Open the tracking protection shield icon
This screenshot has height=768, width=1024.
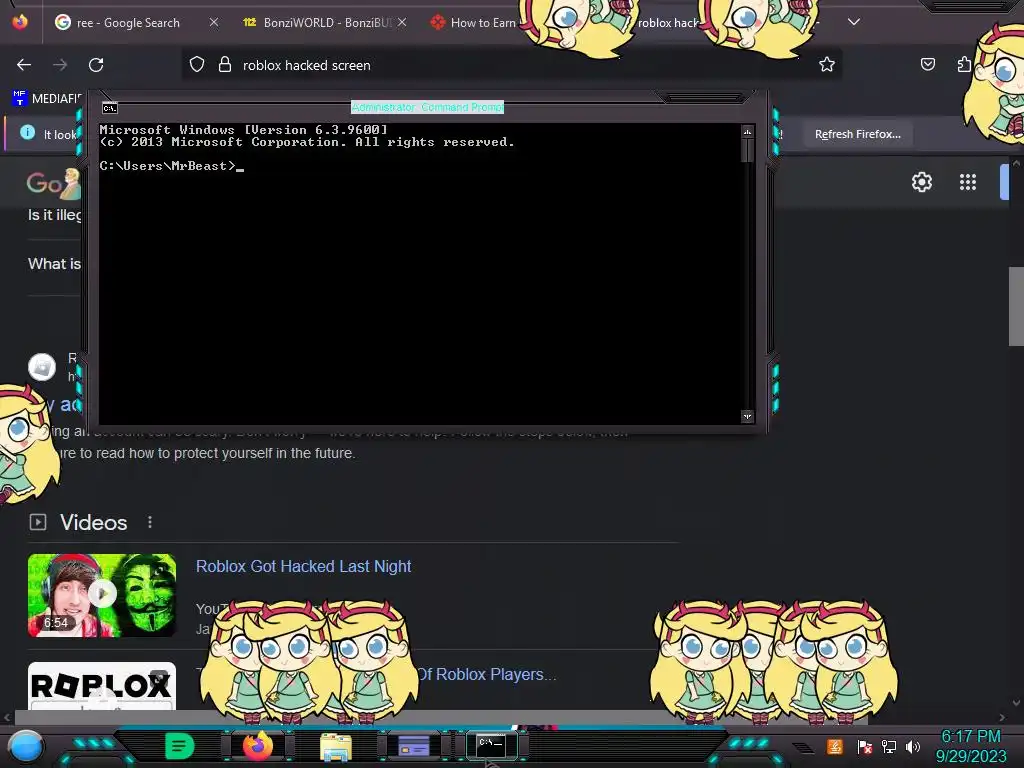pyautogui.click(x=197, y=65)
